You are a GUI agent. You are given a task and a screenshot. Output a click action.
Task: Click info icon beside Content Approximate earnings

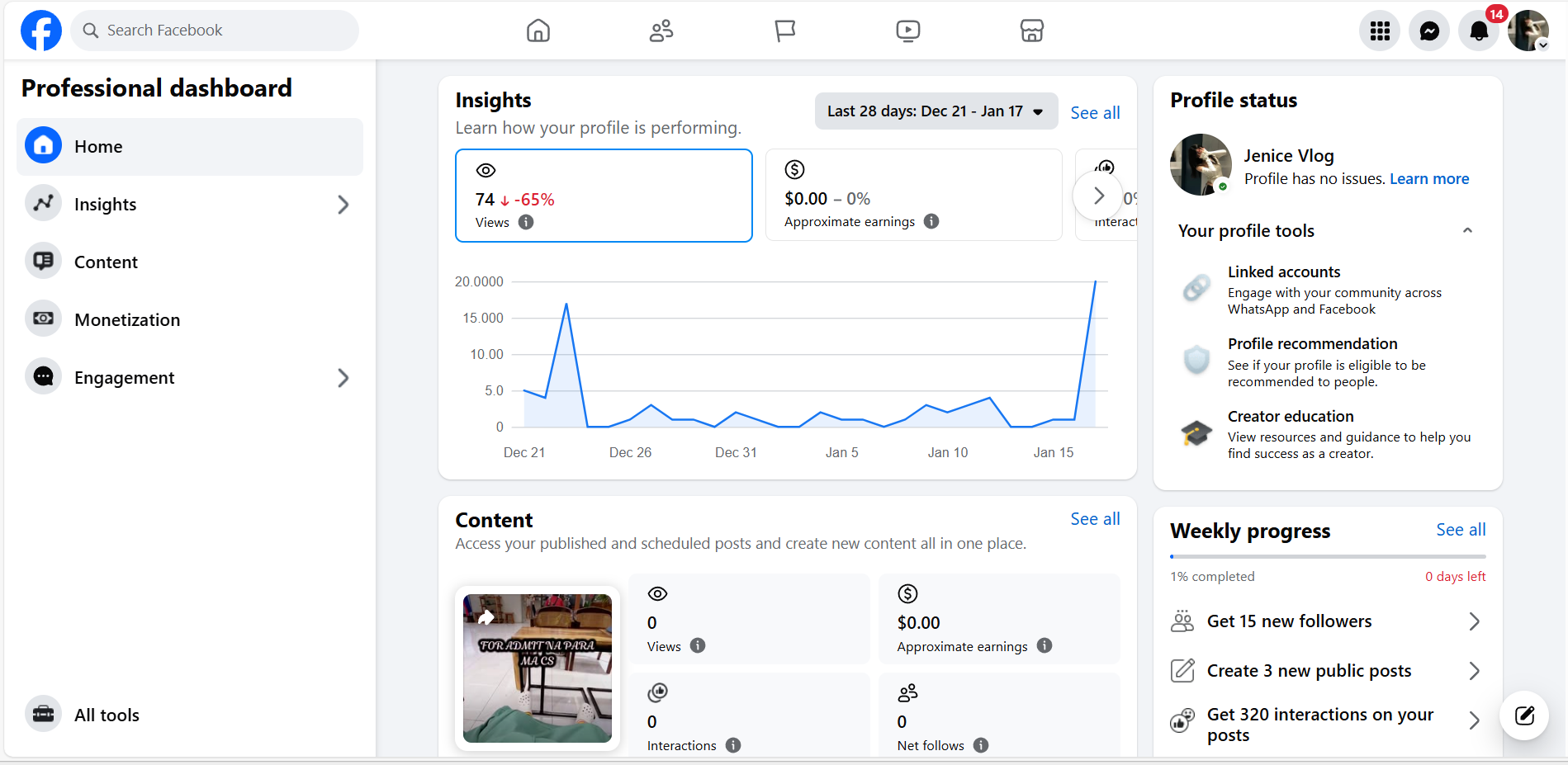(x=1045, y=645)
